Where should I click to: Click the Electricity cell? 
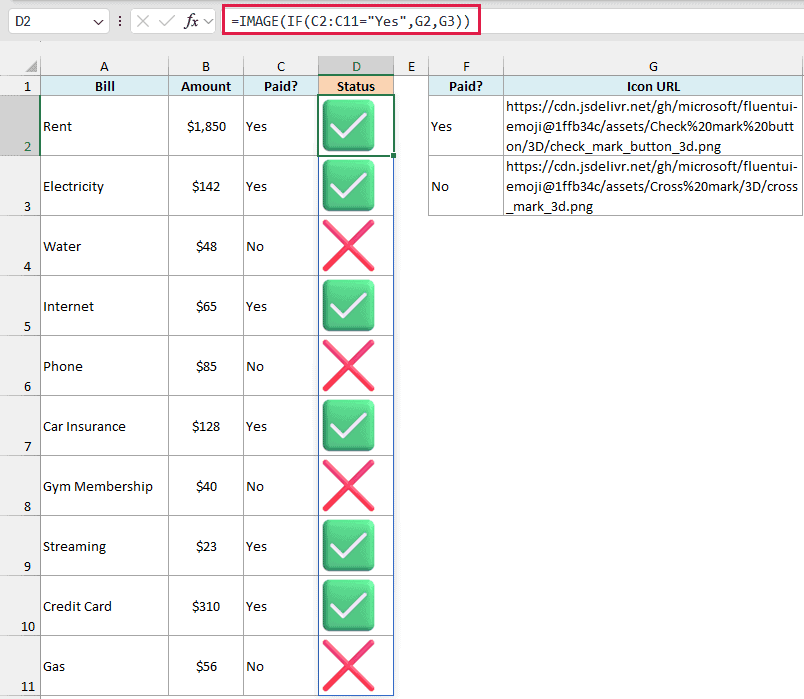(104, 186)
